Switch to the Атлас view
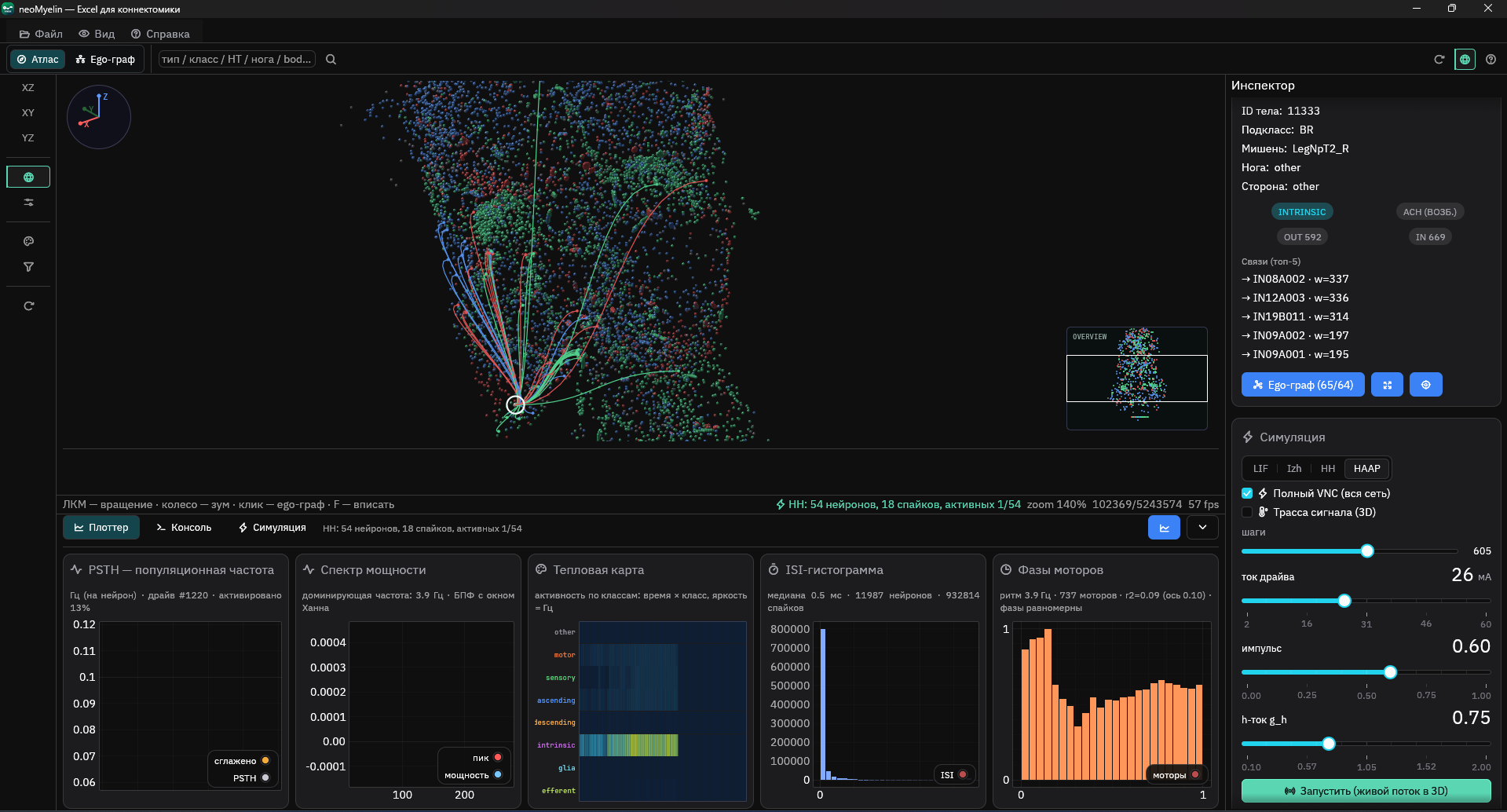 [38, 59]
